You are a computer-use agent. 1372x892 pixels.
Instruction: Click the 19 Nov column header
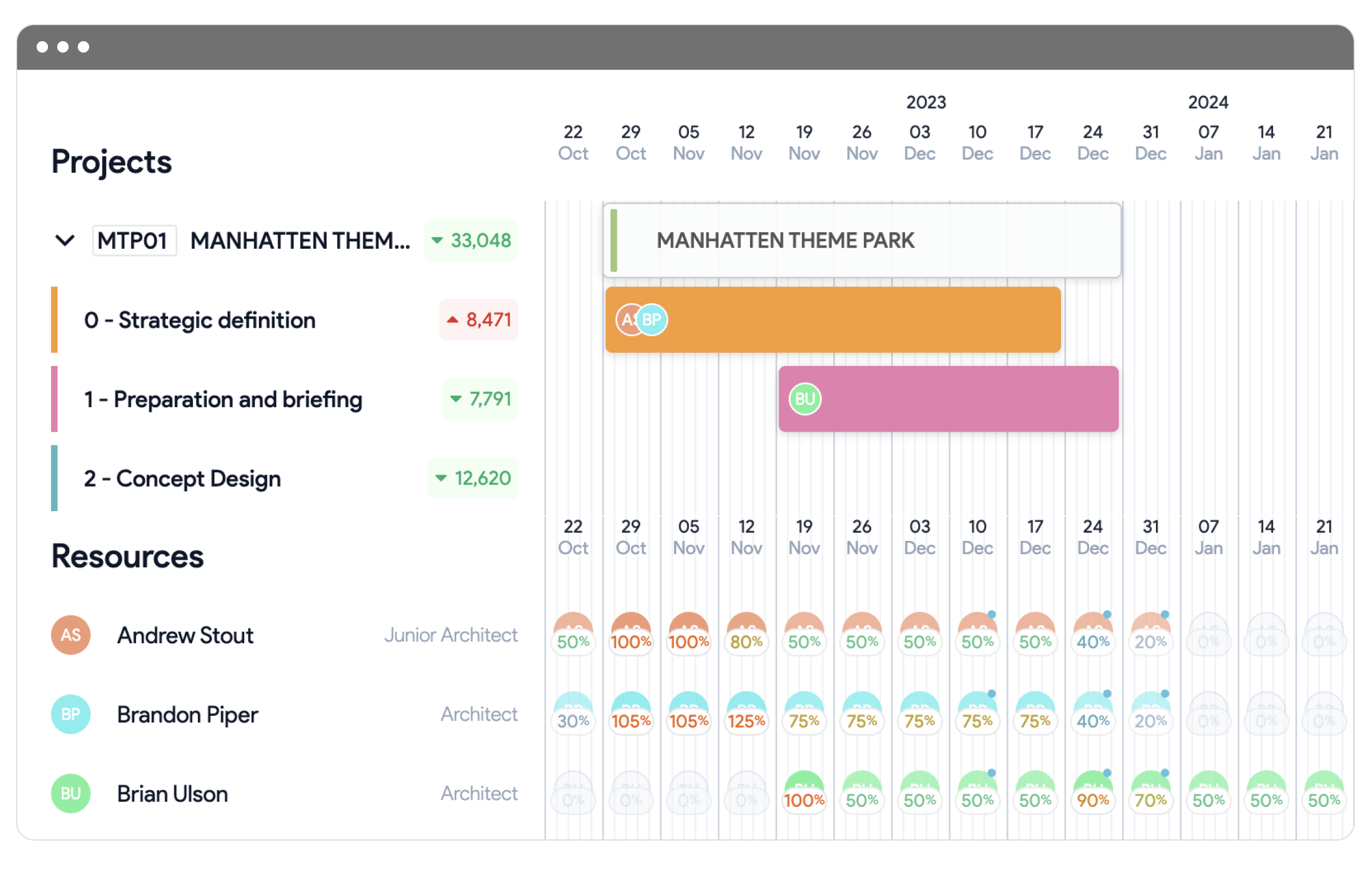point(804,142)
